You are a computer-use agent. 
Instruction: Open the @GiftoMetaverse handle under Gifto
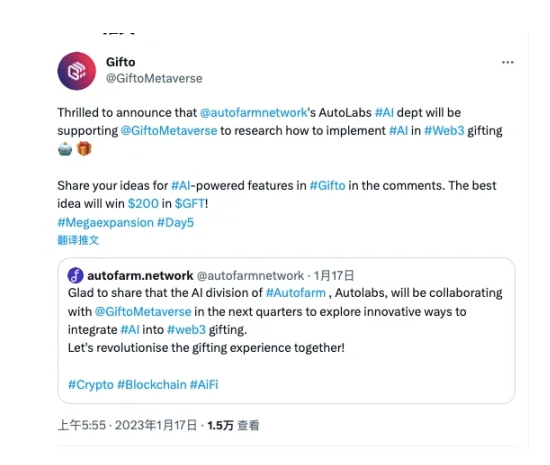(x=154, y=79)
